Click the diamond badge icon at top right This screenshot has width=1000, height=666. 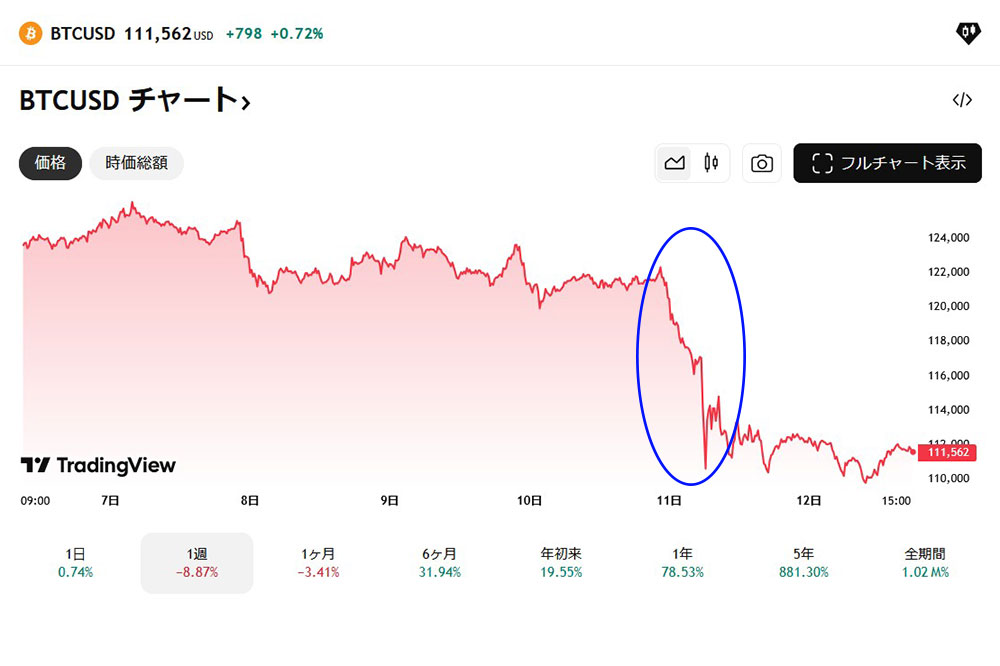pyautogui.click(x=967, y=33)
